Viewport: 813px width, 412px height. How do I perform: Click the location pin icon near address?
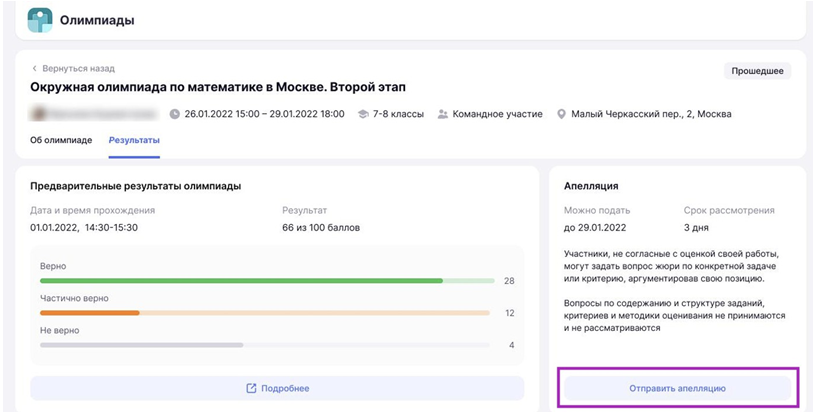[x=561, y=114]
